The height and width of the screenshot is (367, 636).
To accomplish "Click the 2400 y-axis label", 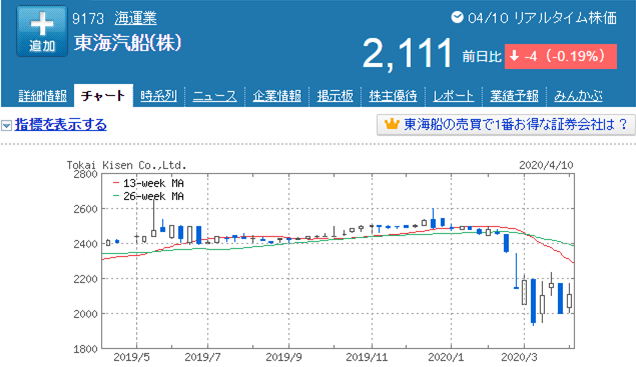I will click(86, 244).
